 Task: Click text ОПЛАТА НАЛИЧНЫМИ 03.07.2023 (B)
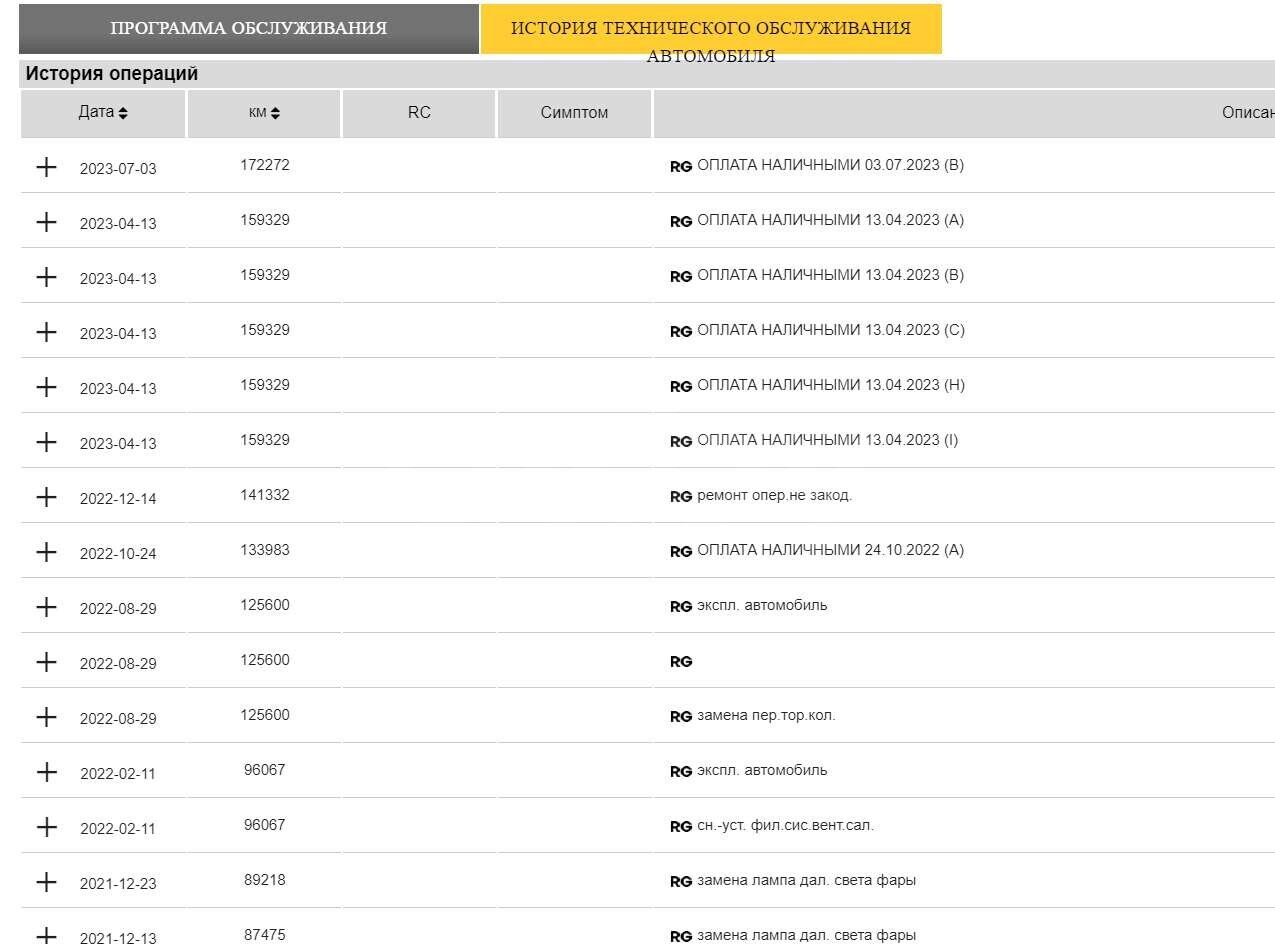(x=830, y=165)
